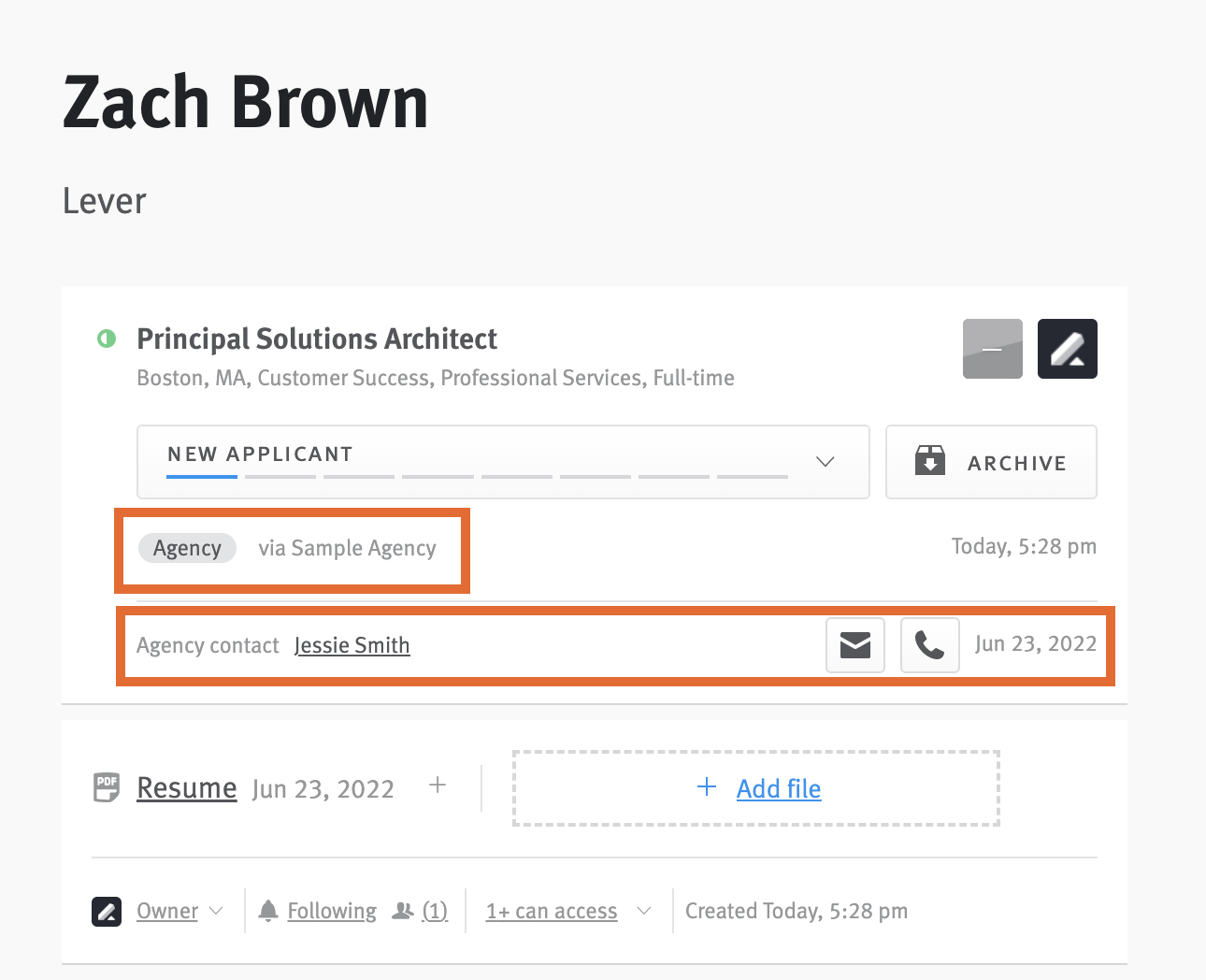
Task: Toggle the Following link
Action: (x=332, y=911)
